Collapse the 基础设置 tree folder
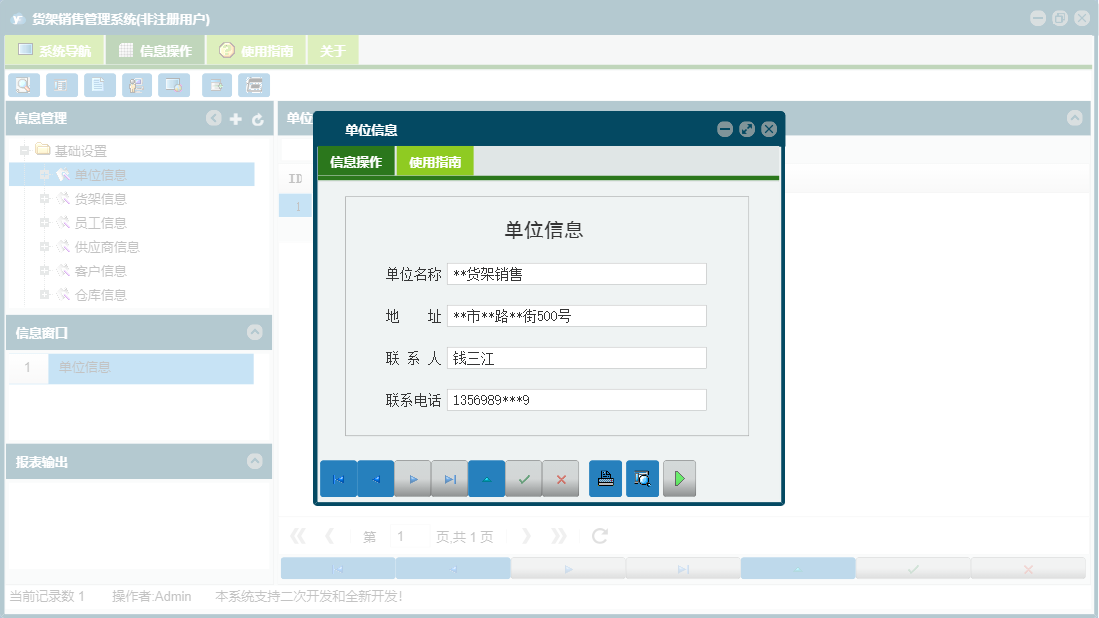1099x618 pixels. click(22, 150)
